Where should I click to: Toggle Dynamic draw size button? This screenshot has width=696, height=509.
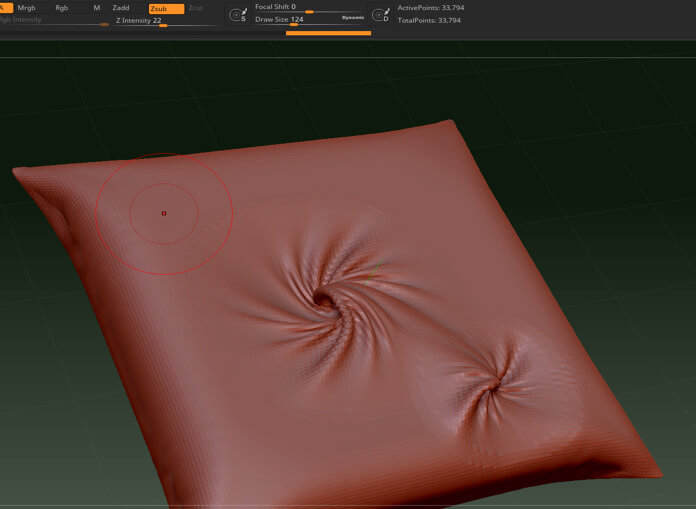(x=353, y=18)
